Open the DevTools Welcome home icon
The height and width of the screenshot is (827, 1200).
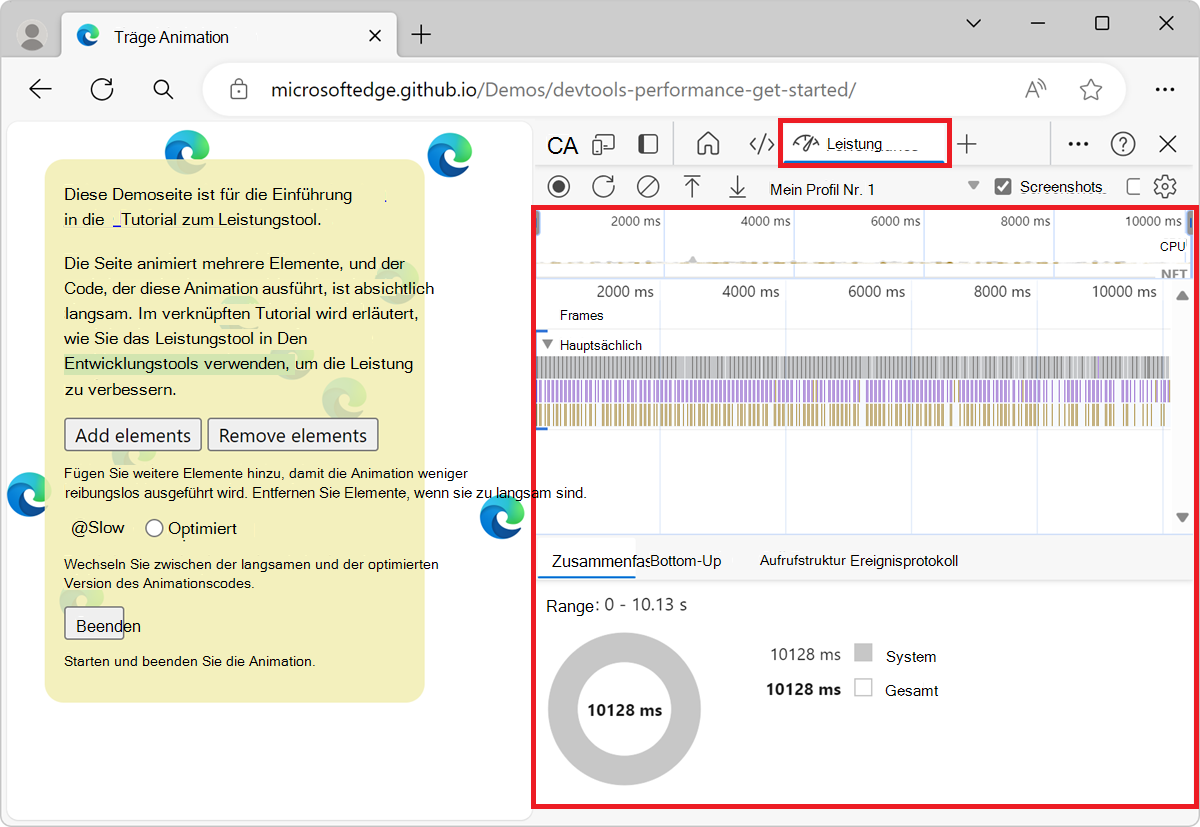pos(708,144)
